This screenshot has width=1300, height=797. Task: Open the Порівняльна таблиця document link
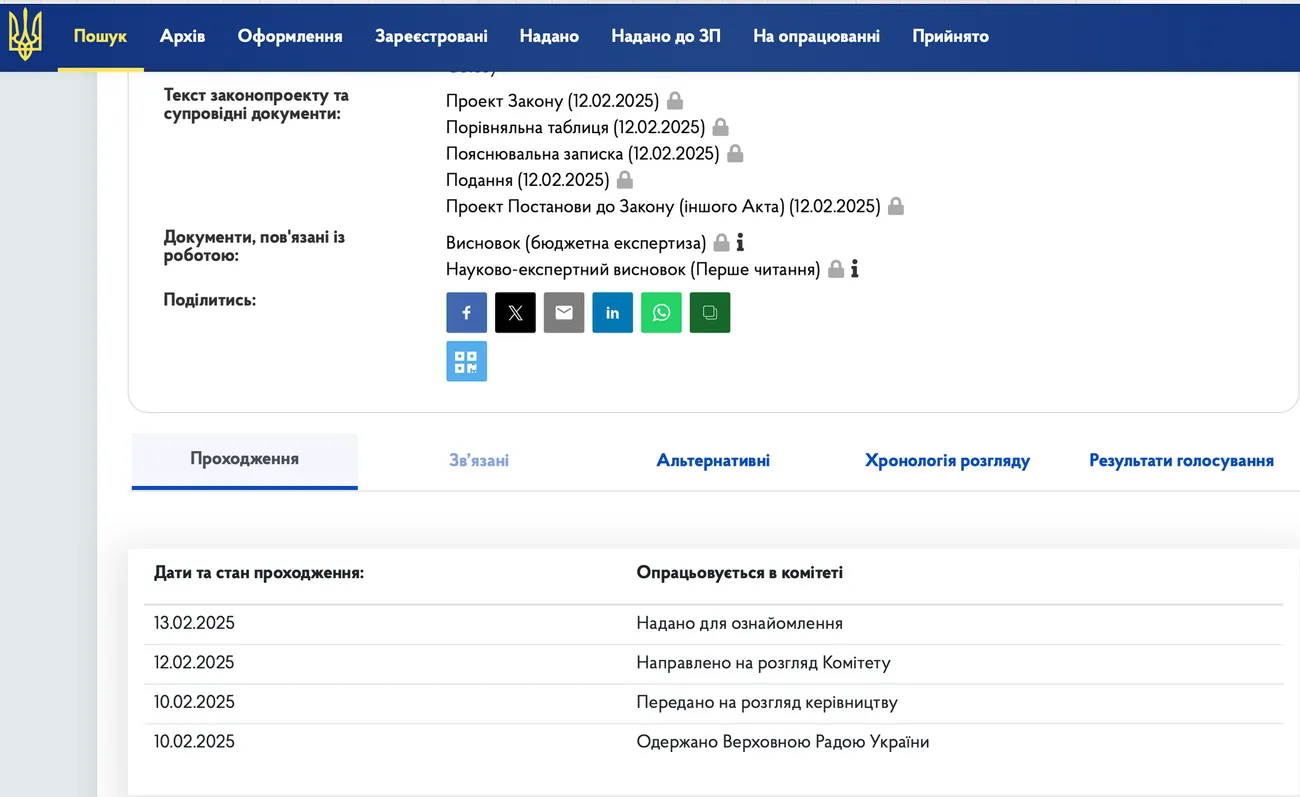[575, 127]
